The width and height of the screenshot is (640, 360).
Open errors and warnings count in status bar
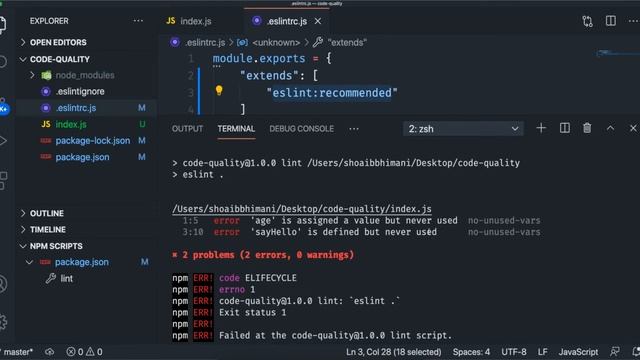point(84,352)
